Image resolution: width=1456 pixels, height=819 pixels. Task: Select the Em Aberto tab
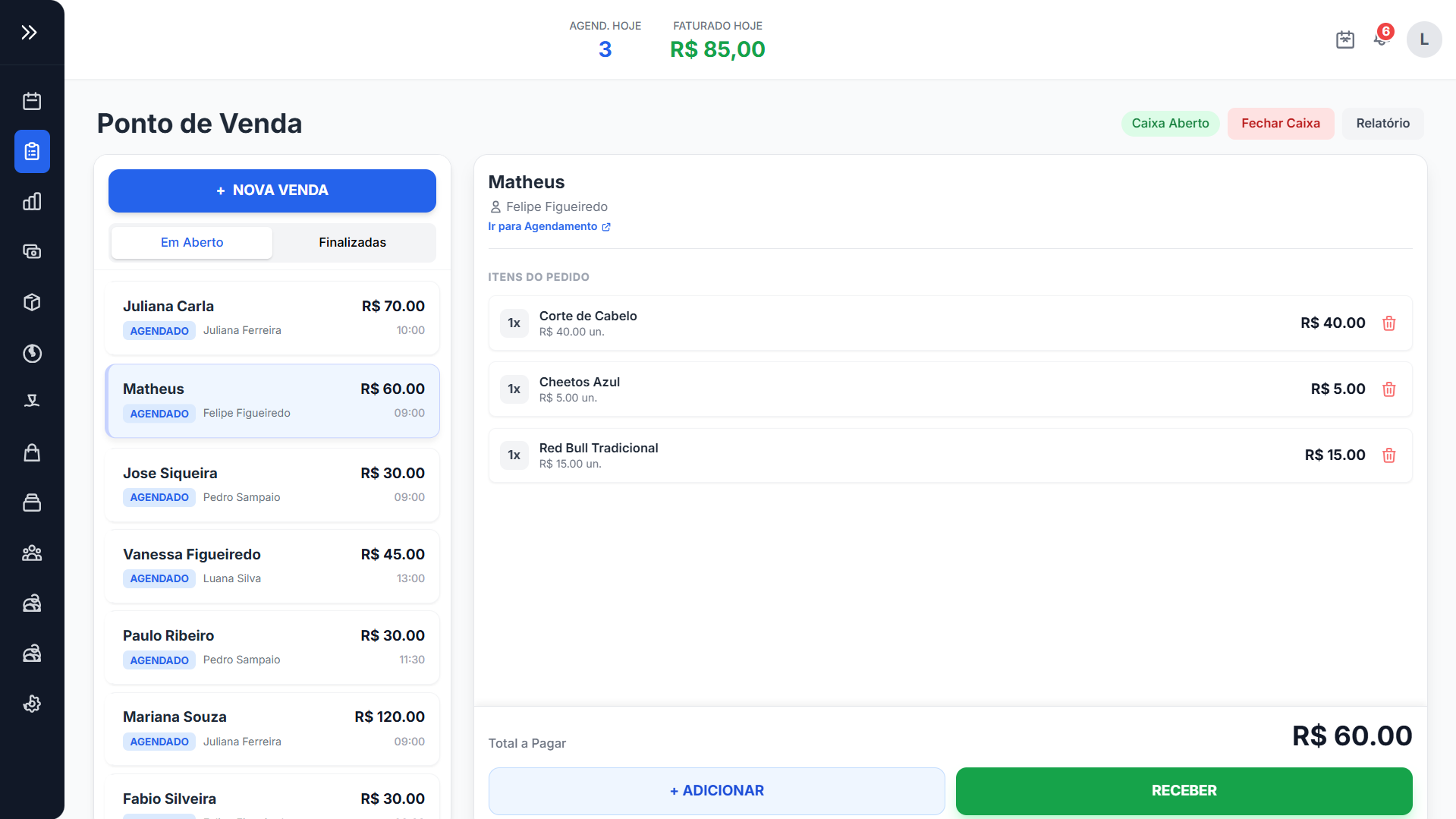[192, 242]
